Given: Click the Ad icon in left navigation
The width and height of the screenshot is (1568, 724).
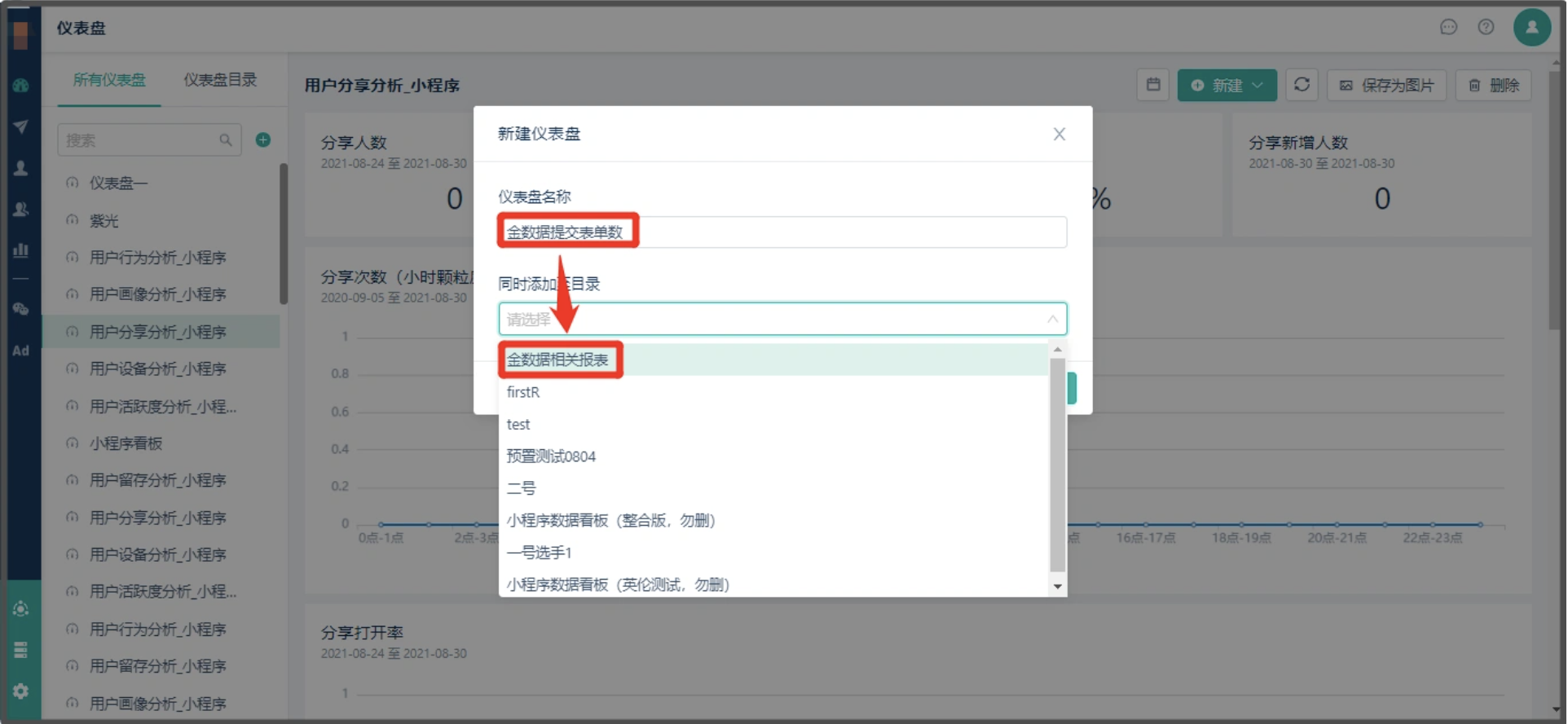Looking at the screenshot, I should 20,351.
